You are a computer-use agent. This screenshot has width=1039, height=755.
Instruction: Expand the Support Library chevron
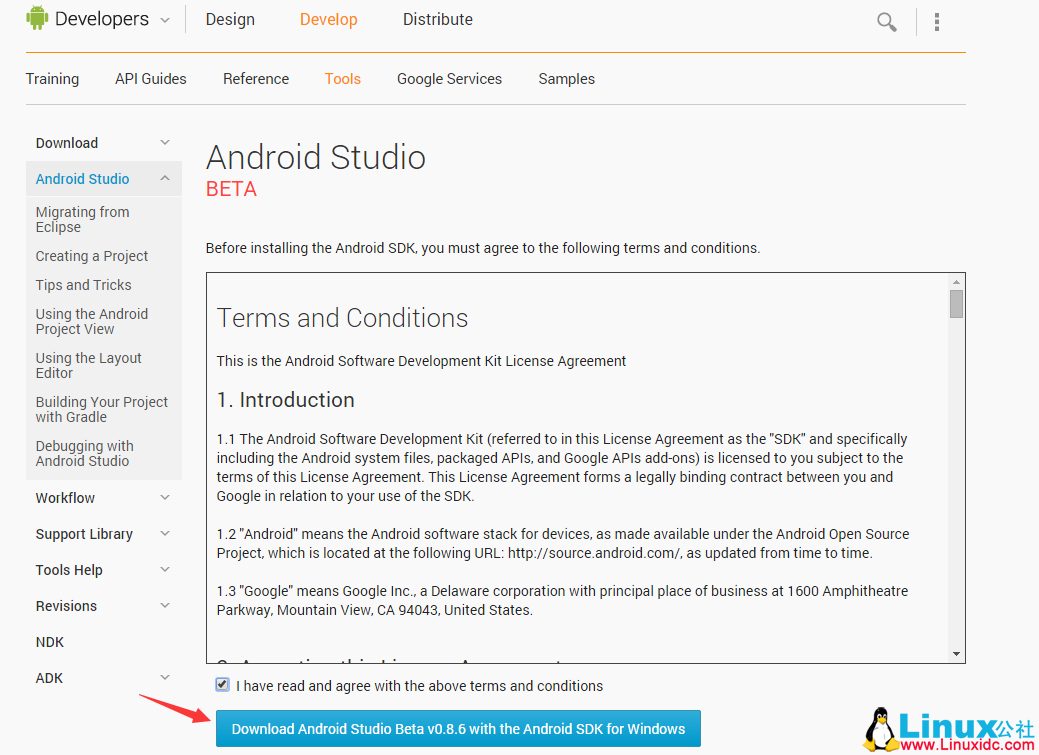point(165,533)
